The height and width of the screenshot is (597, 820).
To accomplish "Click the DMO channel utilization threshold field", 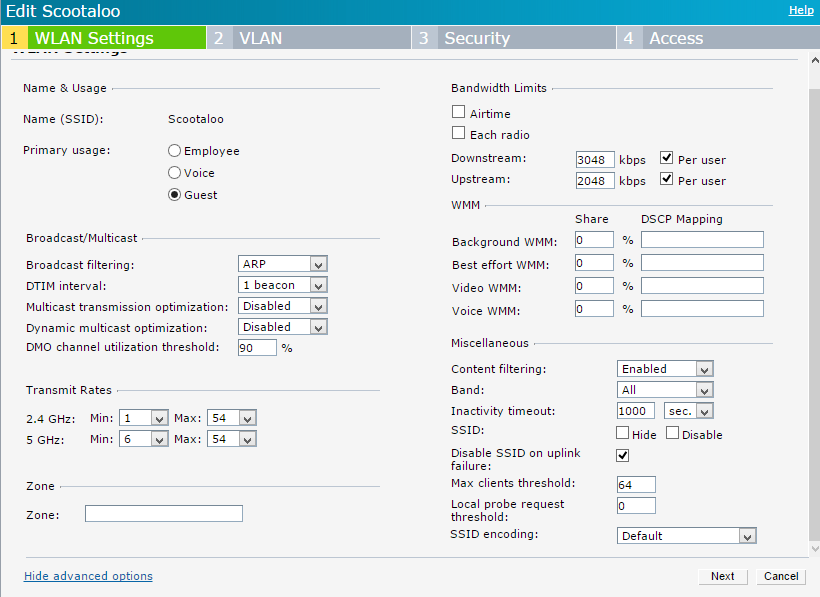I will coord(257,348).
